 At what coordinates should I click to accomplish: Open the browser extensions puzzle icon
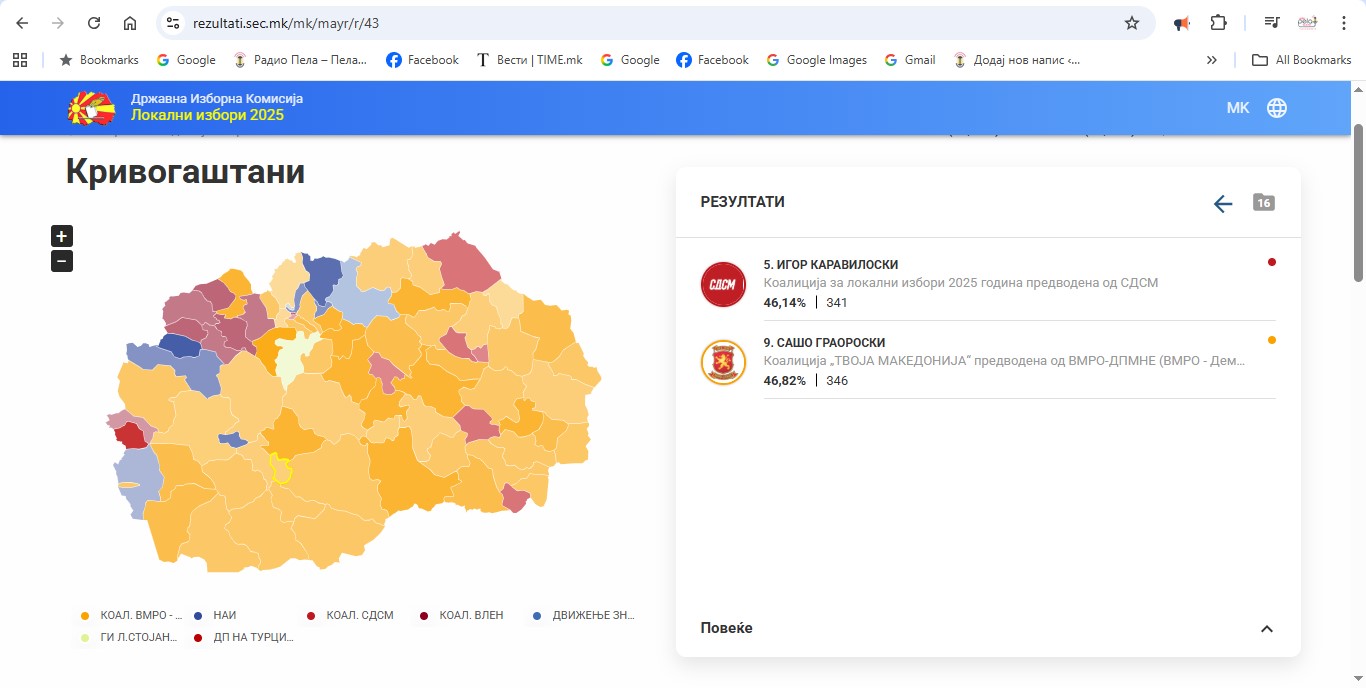[1218, 23]
